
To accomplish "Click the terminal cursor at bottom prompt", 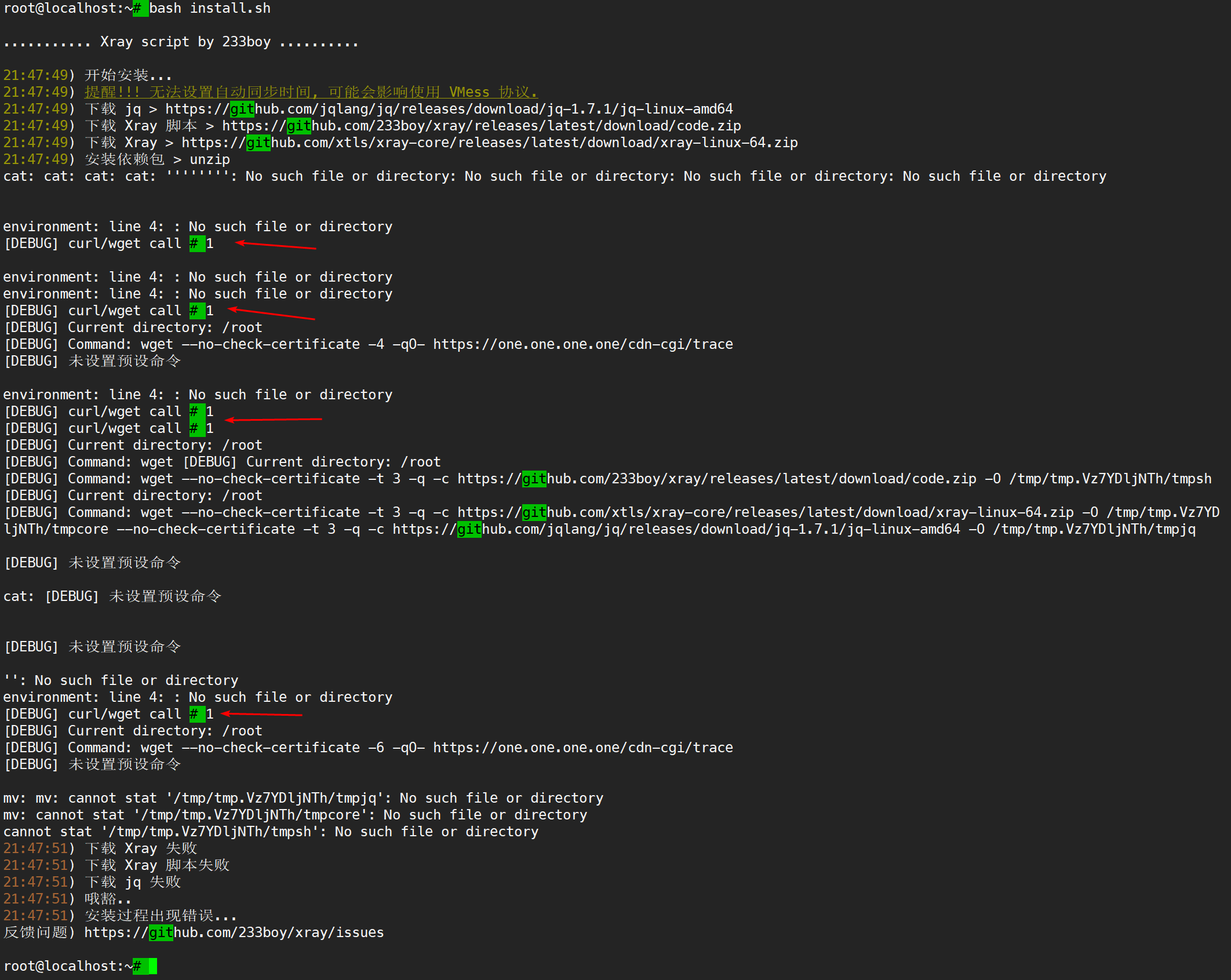I will click(x=152, y=966).
